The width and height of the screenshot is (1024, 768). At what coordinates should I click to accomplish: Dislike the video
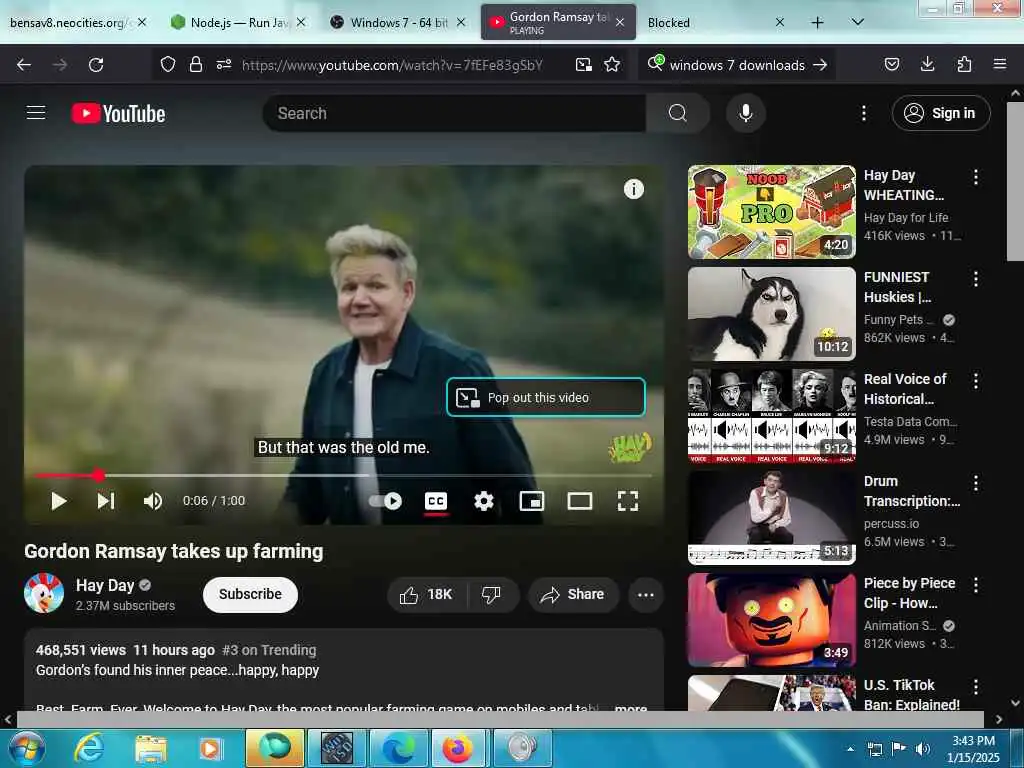click(491, 594)
